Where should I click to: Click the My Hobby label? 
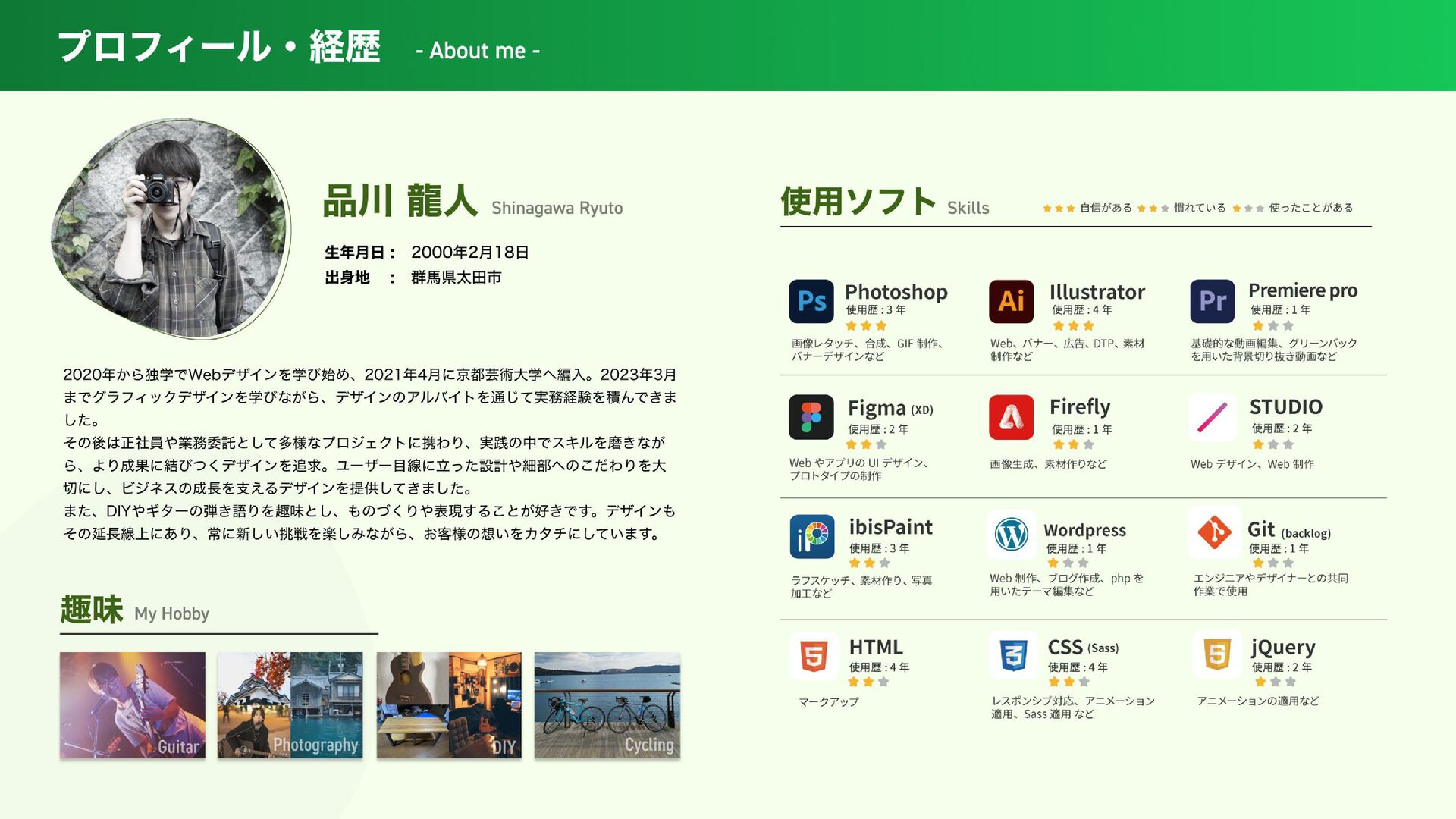(172, 613)
